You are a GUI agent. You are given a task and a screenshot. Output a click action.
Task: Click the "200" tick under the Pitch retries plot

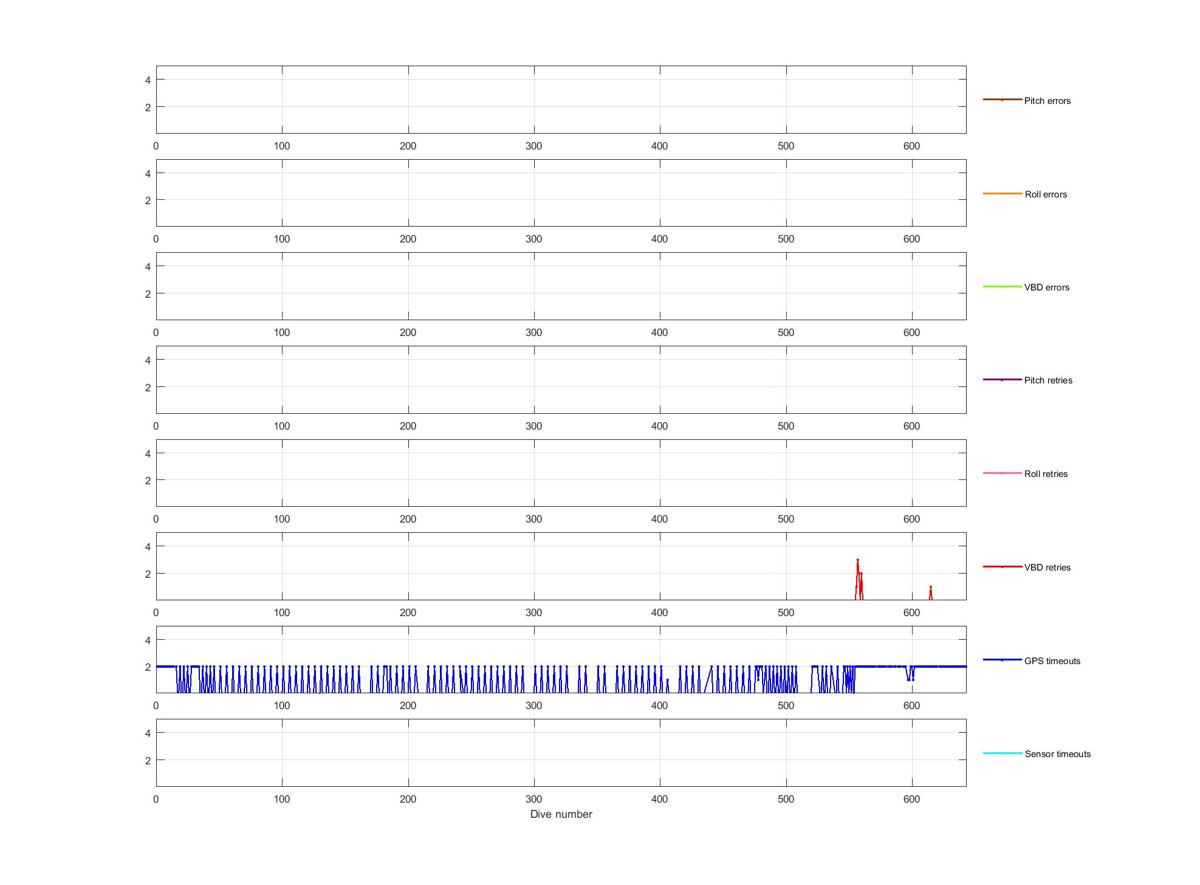408,426
